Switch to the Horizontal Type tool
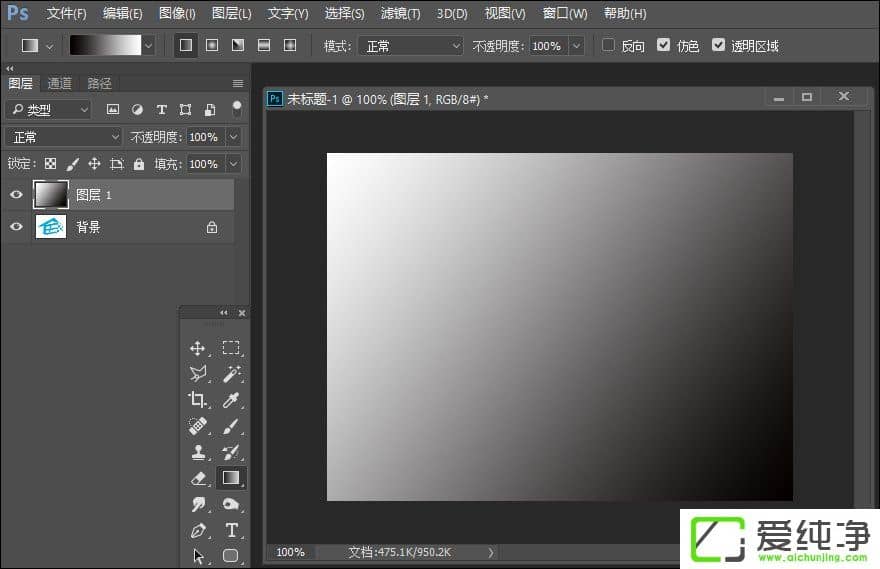This screenshot has width=880, height=569. (231, 530)
